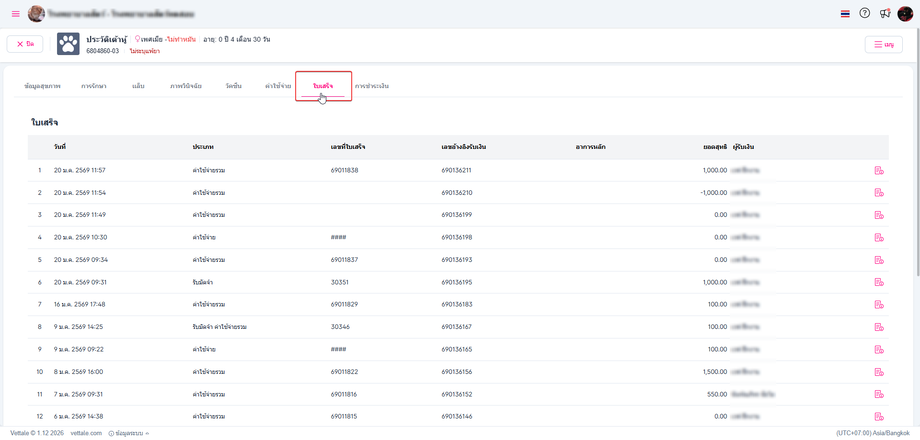Open receipt document icon for row 4
Image resolution: width=920 pixels, height=440 pixels.
click(879, 238)
